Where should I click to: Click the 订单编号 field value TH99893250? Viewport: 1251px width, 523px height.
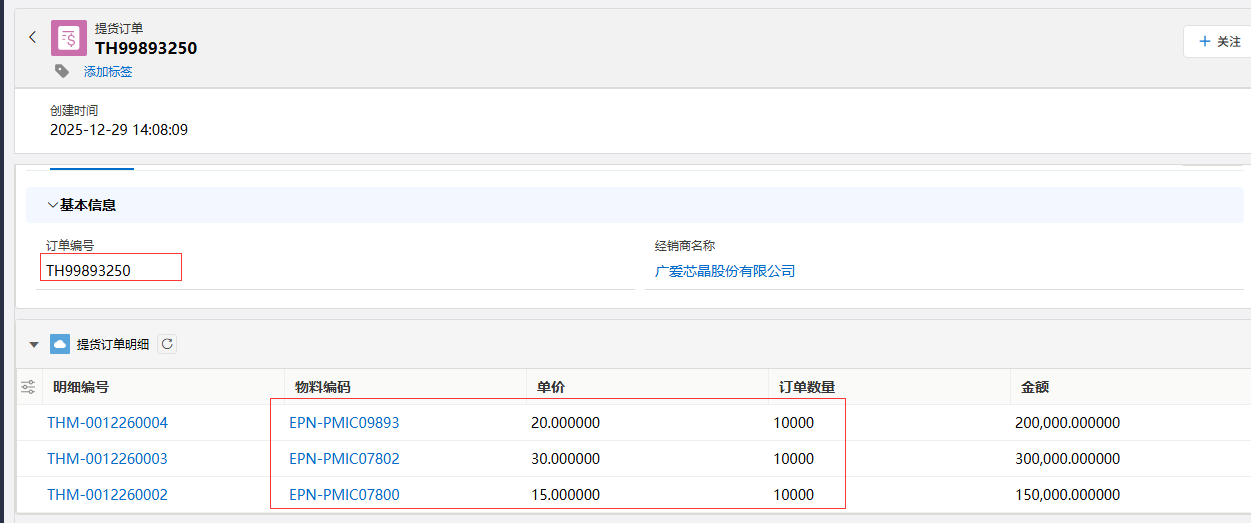coord(89,271)
